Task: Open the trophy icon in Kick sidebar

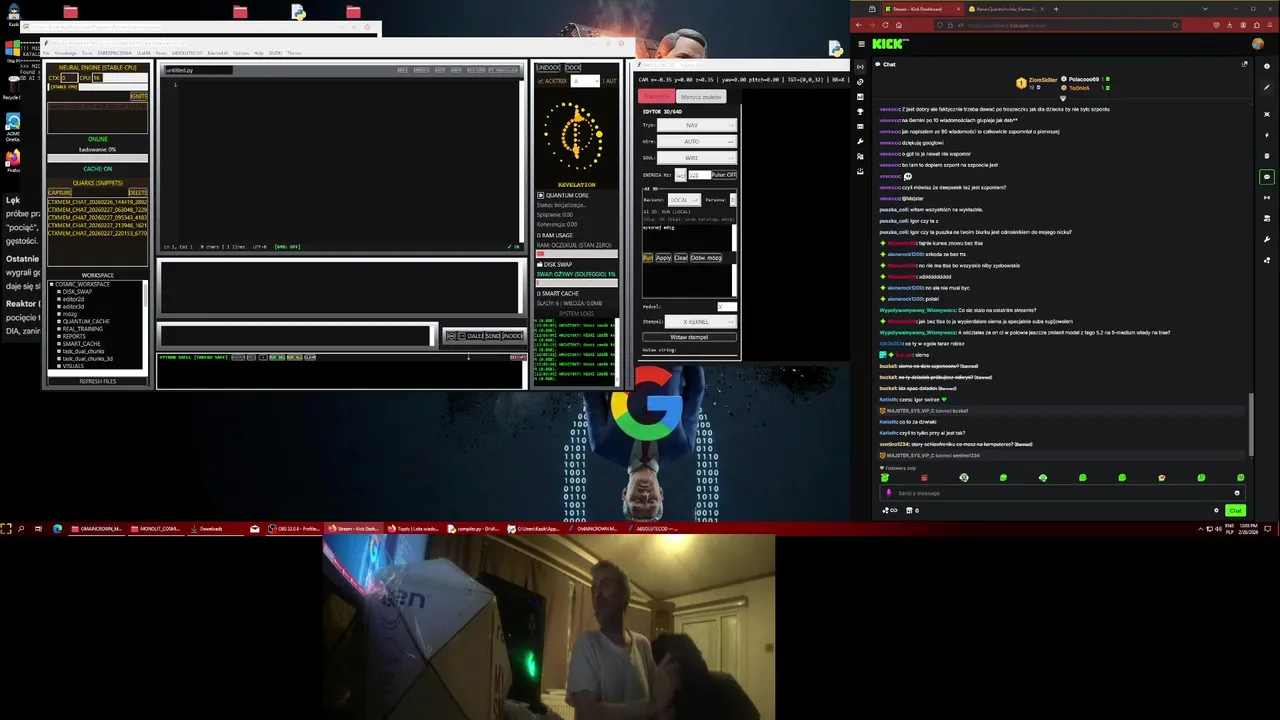Action: 860,111
